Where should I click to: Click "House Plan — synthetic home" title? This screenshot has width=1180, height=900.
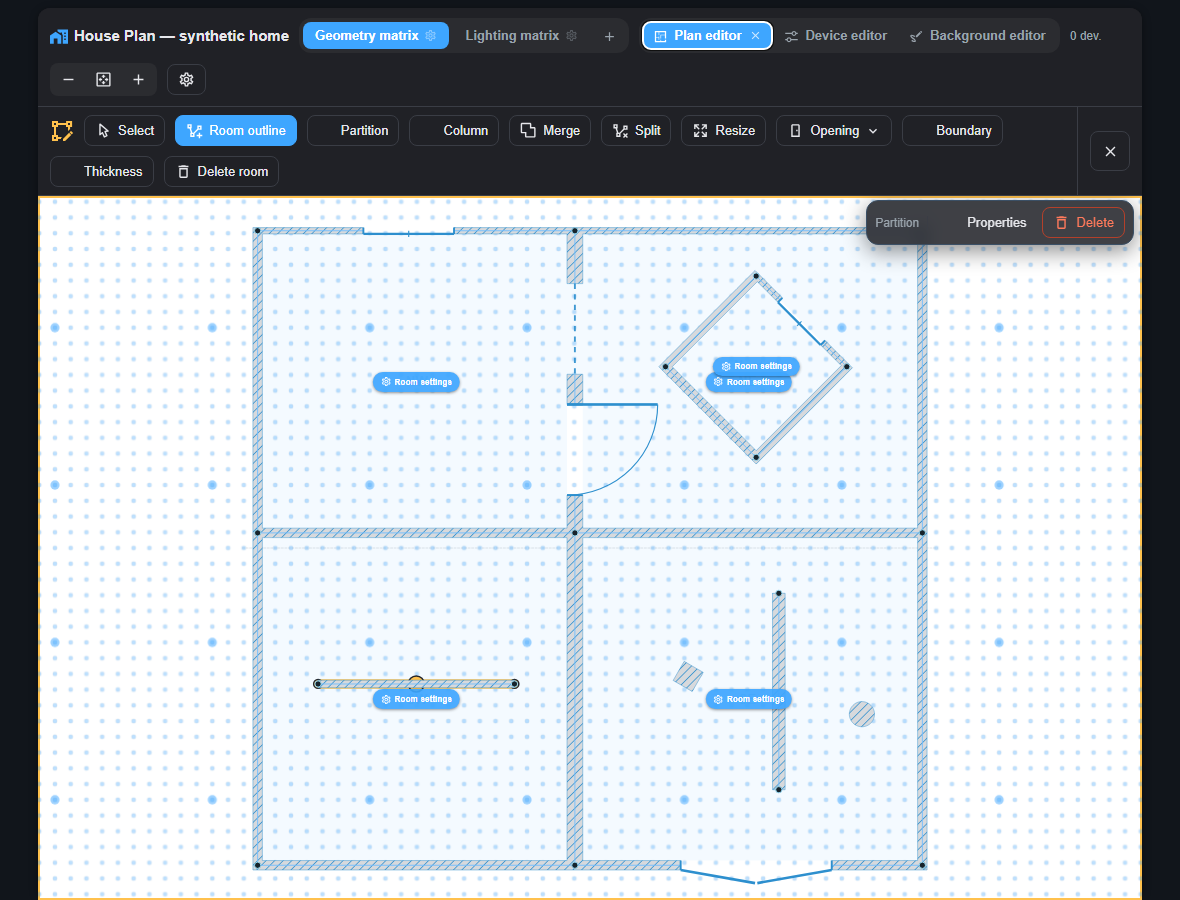181,36
